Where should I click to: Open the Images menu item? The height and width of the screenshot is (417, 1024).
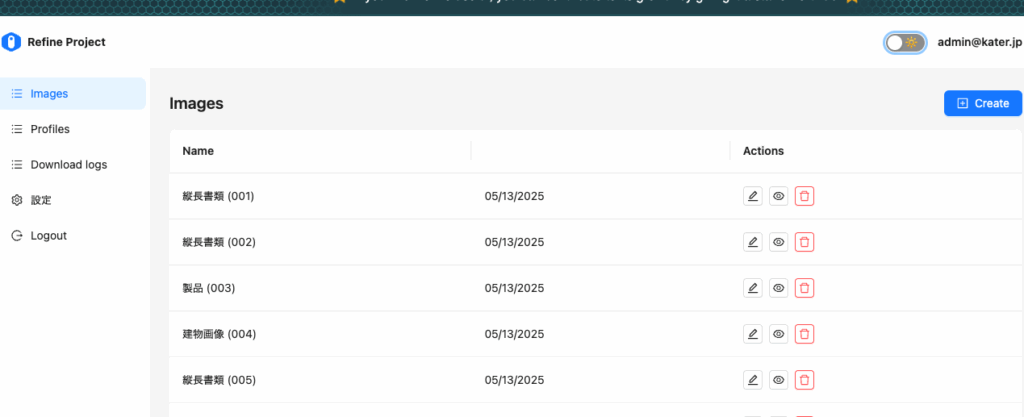pos(72,94)
